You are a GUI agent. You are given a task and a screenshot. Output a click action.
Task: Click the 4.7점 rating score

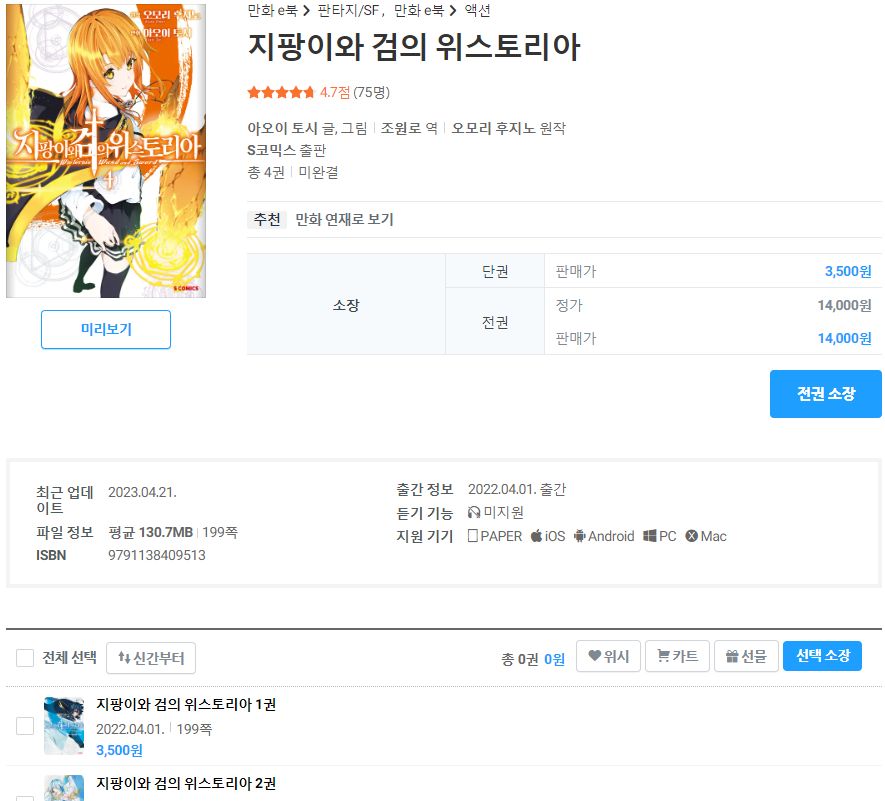pyautogui.click(x=335, y=92)
